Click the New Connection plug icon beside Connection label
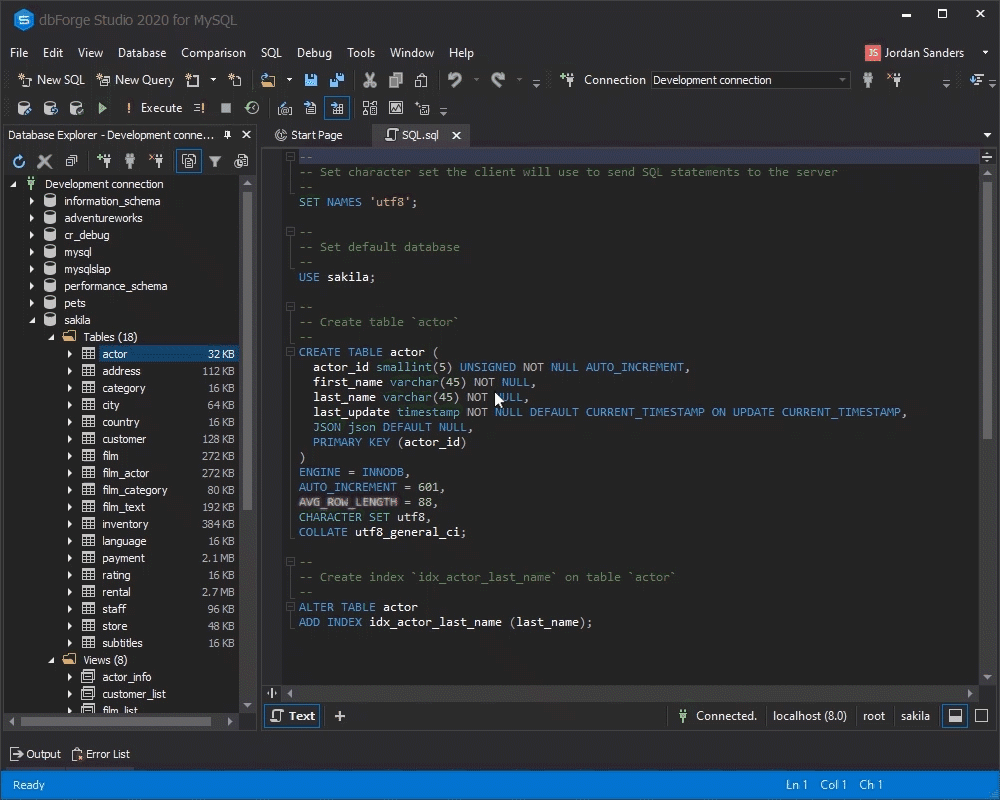 coord(567,80)
